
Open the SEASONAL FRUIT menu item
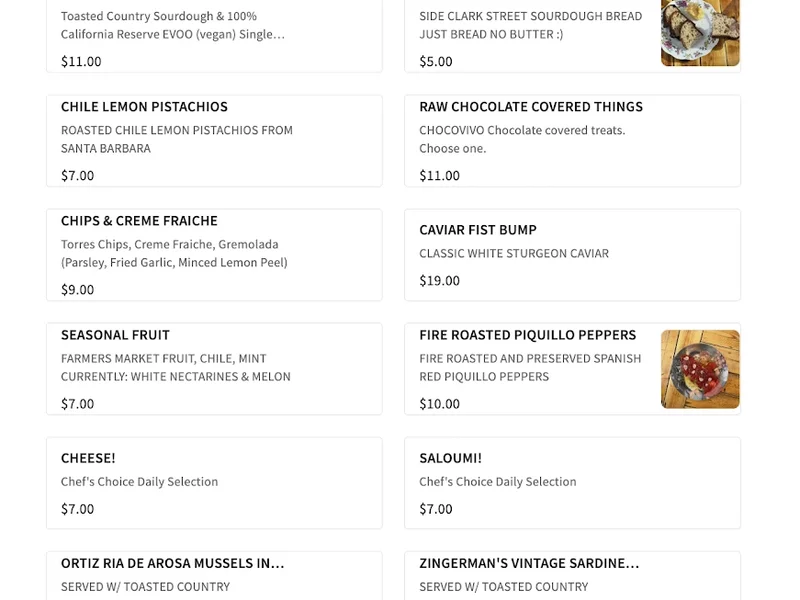(x=213, y=368)
